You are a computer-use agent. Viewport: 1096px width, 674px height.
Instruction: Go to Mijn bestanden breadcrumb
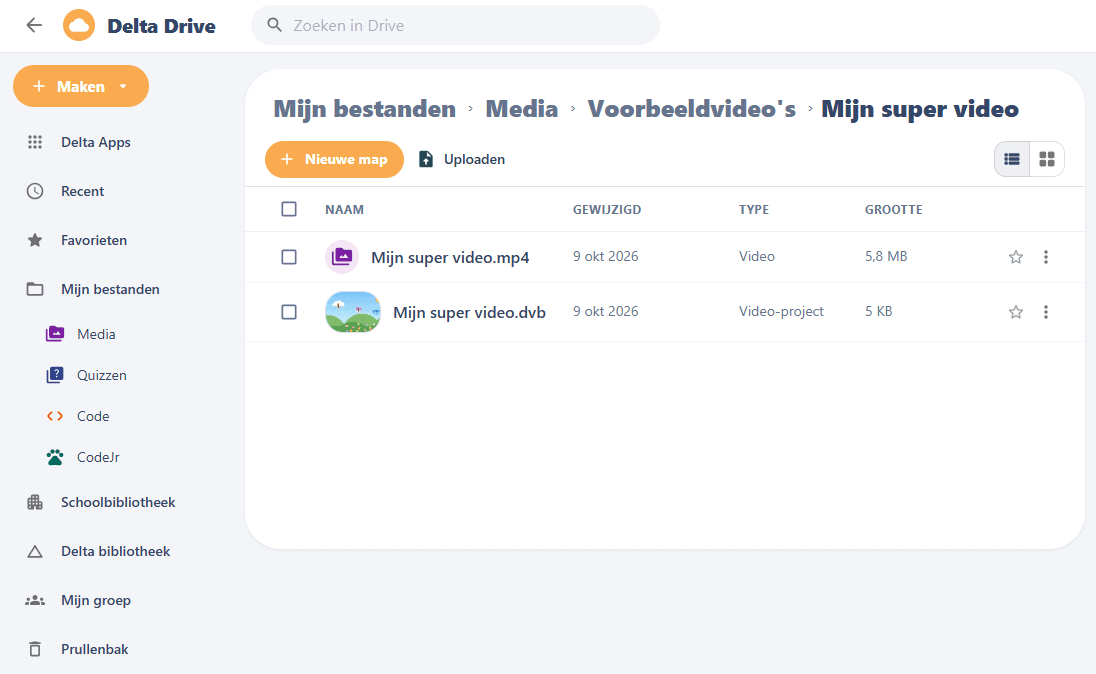[364, 109]
